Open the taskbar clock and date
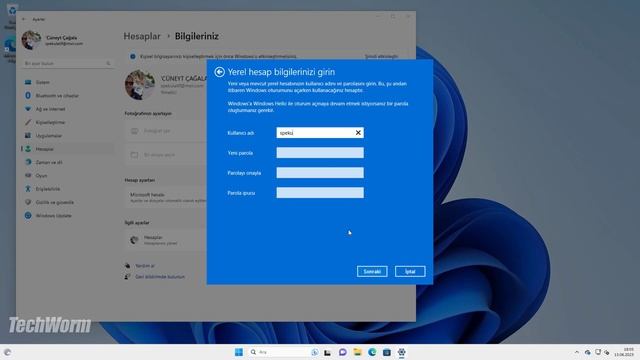The width and height of the screenshot is (640, 360). 624,352
